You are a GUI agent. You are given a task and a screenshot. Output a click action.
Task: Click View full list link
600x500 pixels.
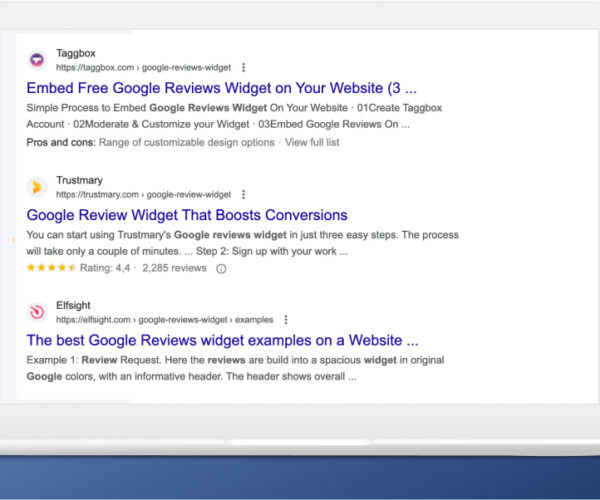click(312, 143)
